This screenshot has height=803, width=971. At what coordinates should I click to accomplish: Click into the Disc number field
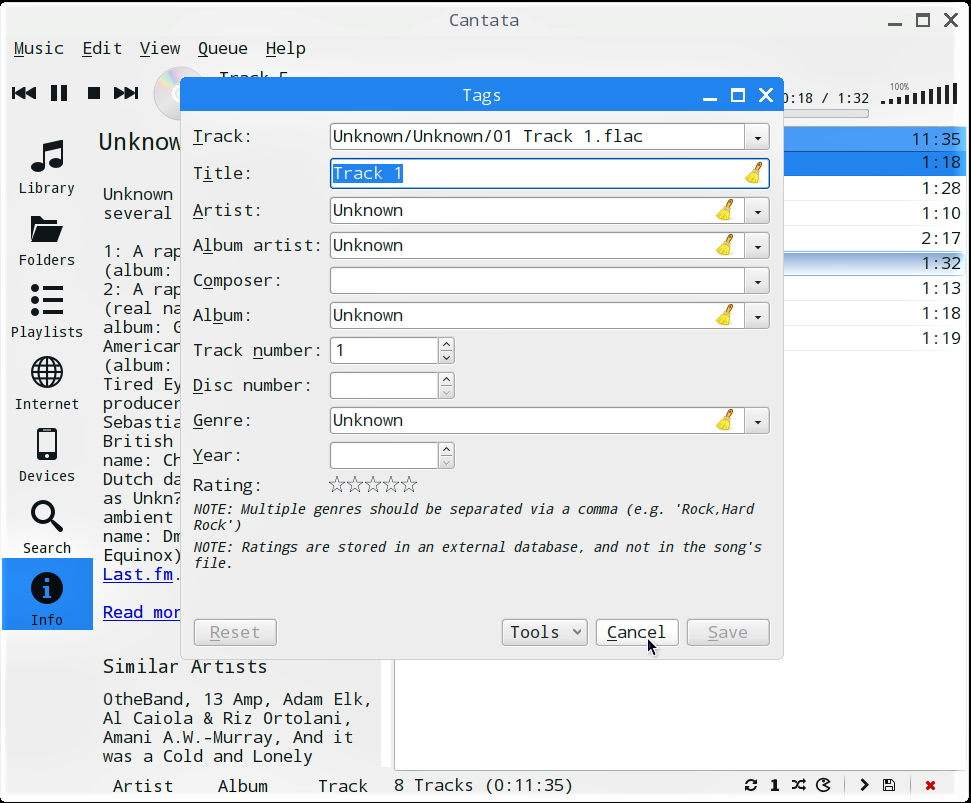(x=385, y=386)
